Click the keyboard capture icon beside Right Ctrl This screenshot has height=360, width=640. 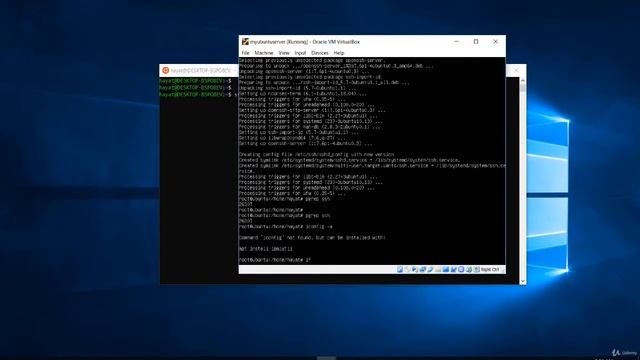point(476,269)
